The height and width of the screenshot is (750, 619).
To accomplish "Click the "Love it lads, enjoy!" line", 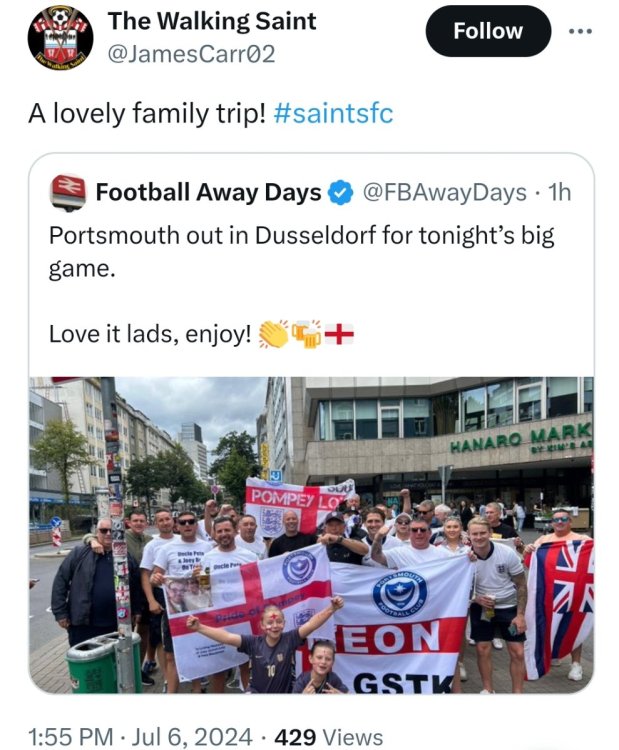I will (149, 334).
